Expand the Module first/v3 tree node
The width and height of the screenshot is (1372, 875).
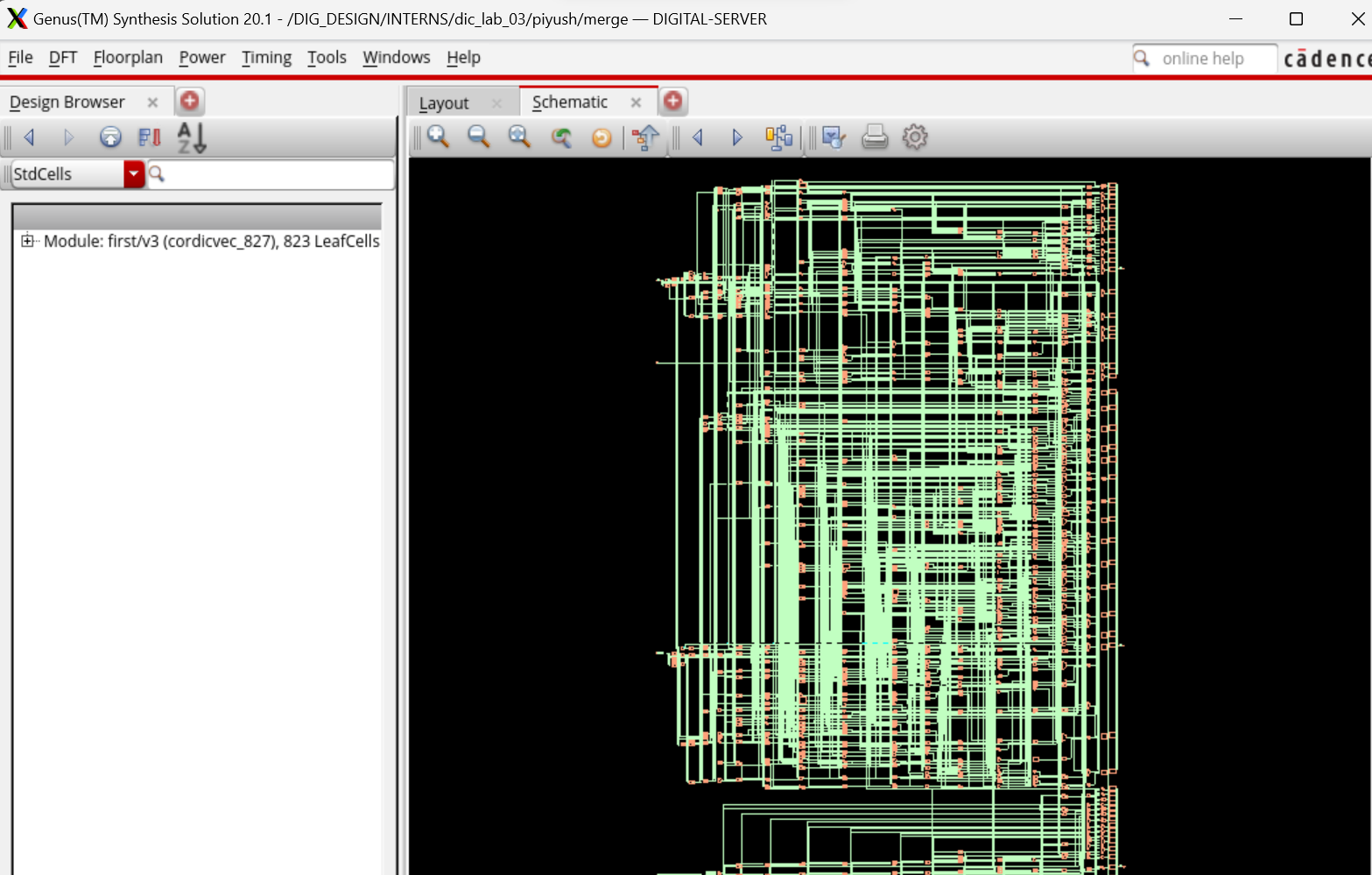point(27,241)
